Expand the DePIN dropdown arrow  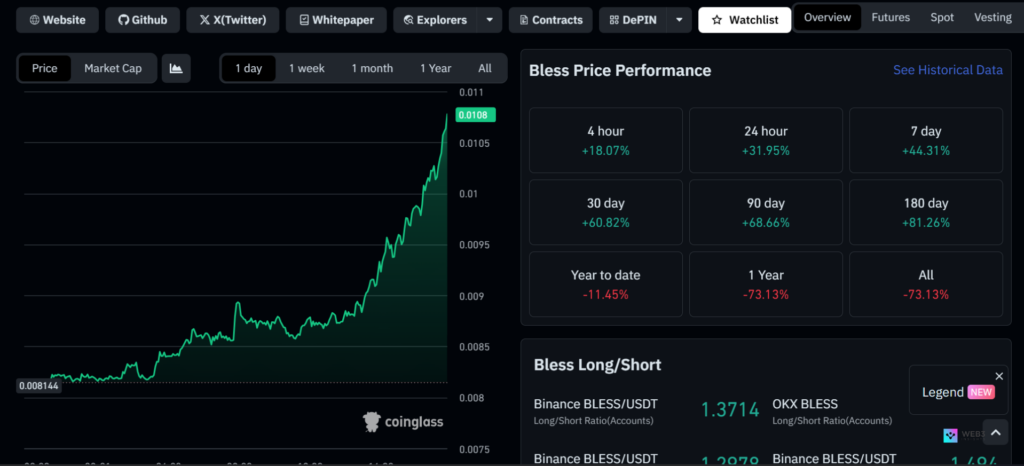tap(679, 20)
